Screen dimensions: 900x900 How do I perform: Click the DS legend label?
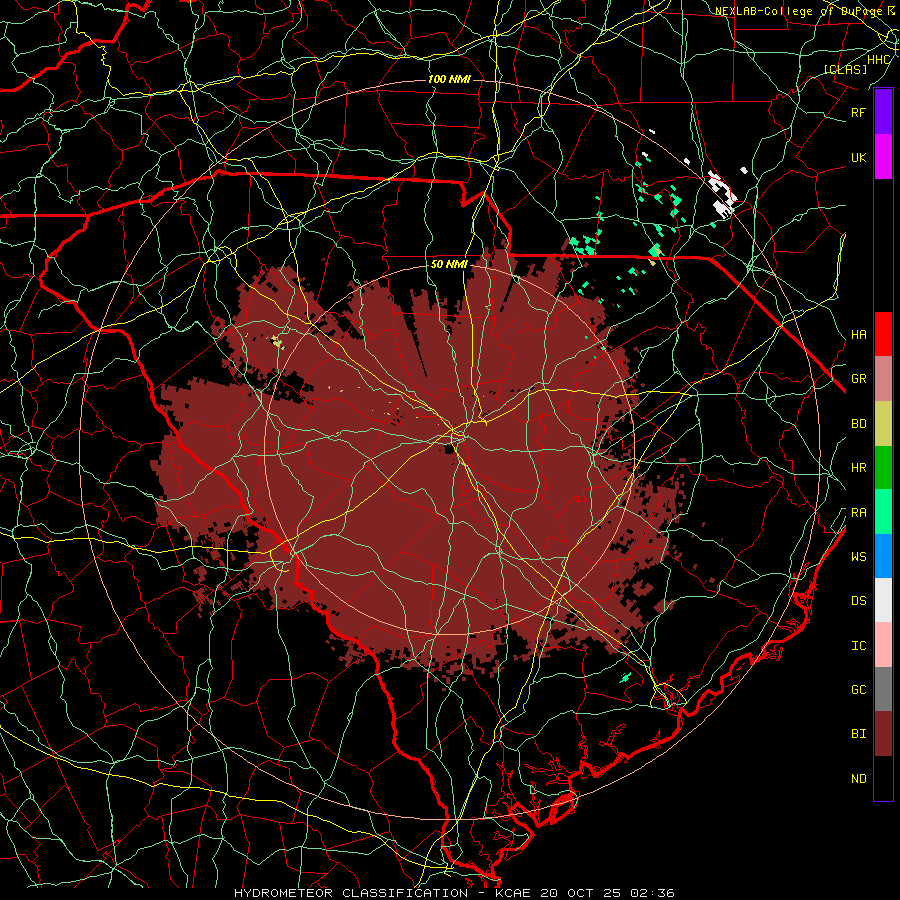pos(858,601)
